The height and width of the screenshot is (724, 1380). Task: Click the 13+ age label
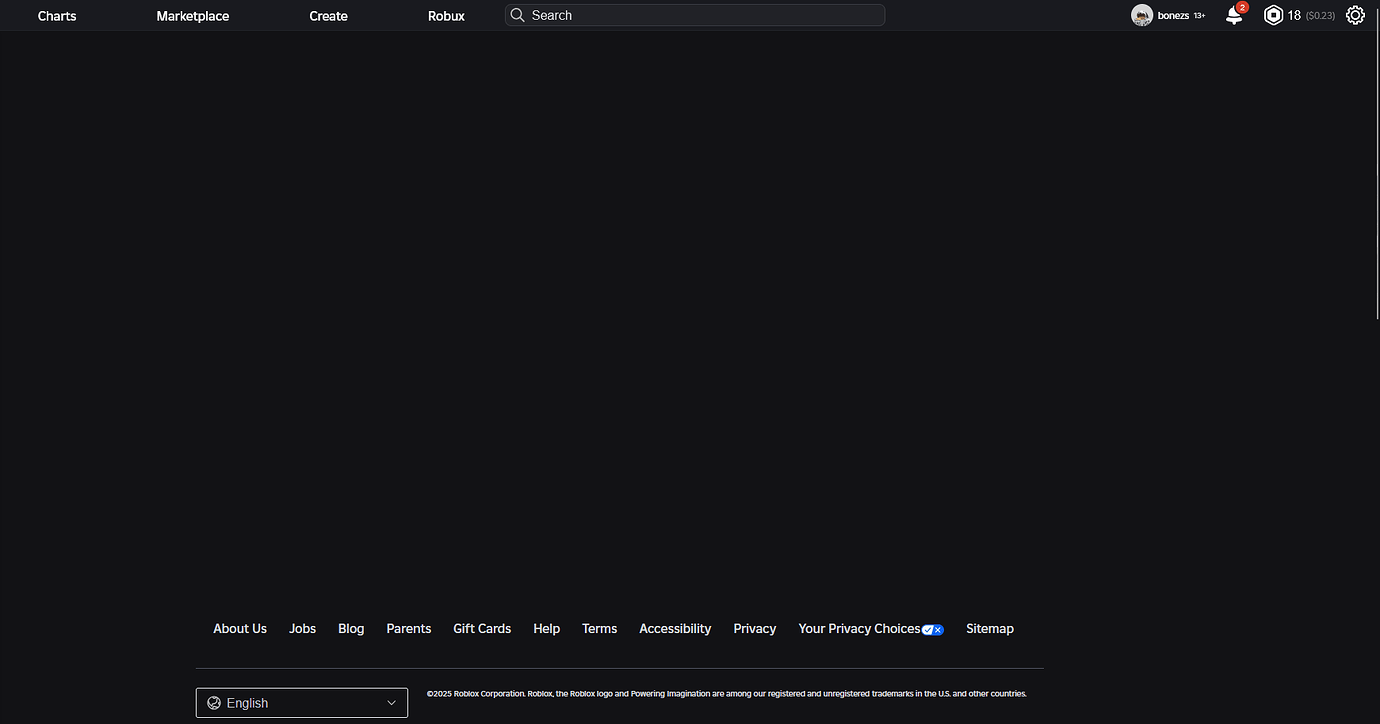1199,16
